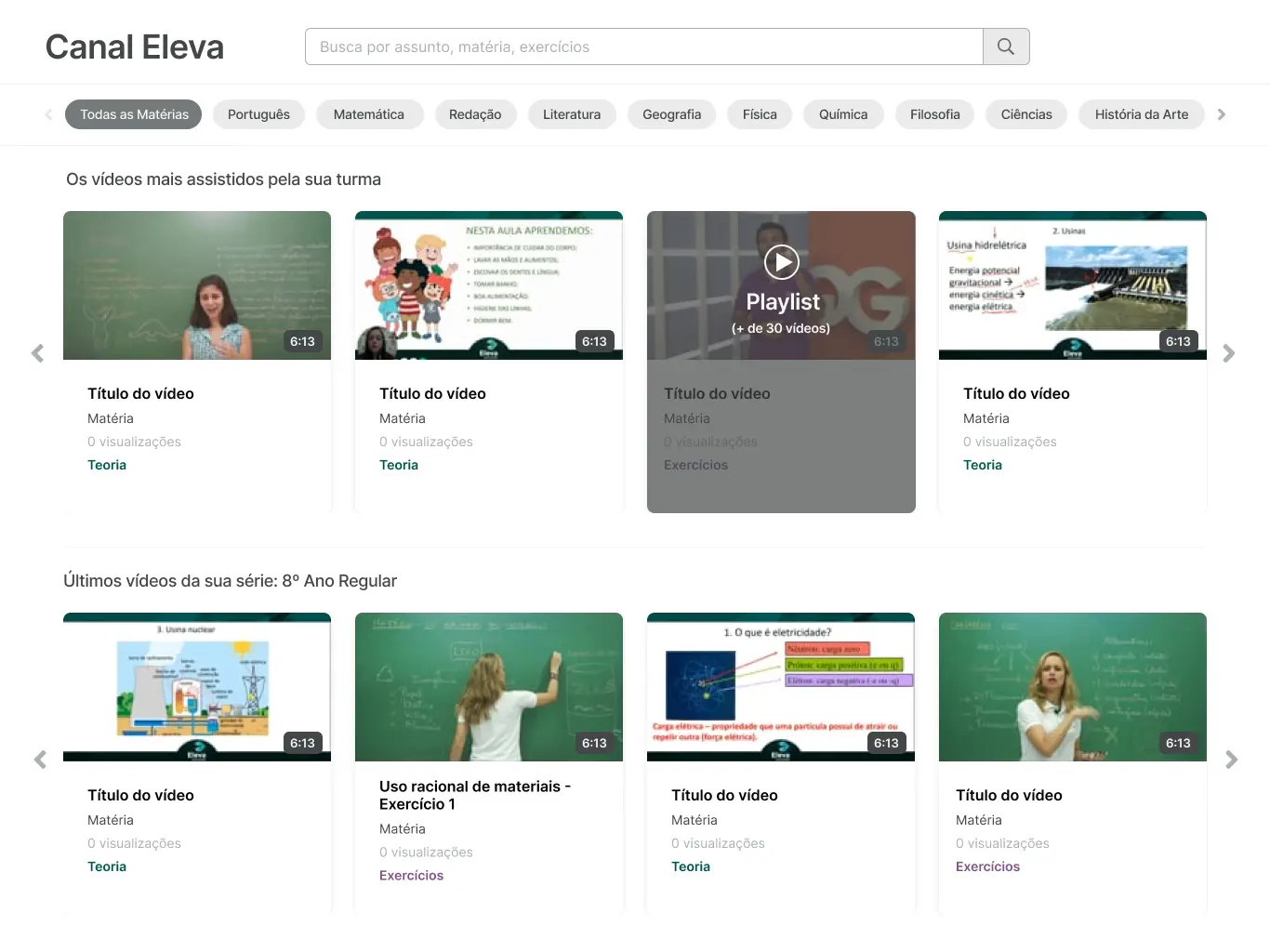Click Playlist label on hovered card
This screenshot has height=952, width=1270.
(783, 302)
